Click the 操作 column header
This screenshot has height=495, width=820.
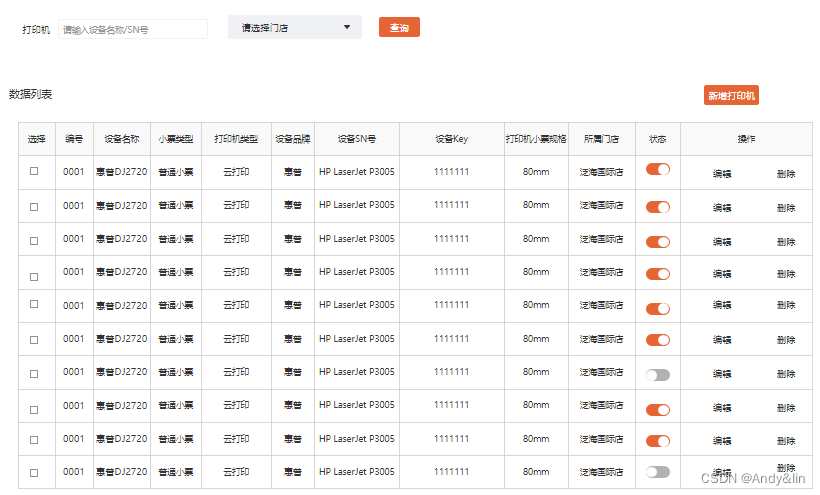click(746, 139)
